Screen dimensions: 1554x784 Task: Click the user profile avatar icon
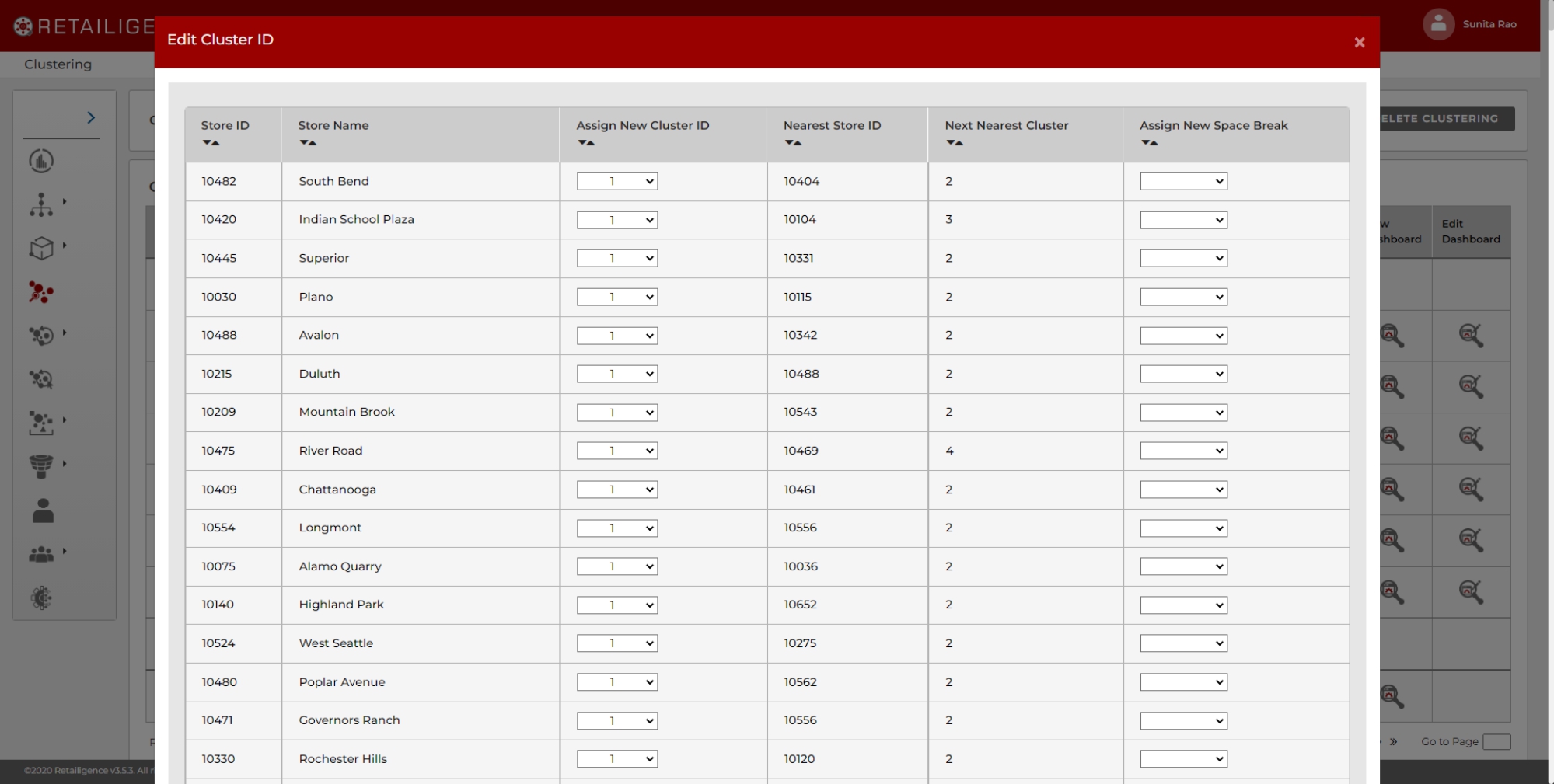click(1438, 24)
